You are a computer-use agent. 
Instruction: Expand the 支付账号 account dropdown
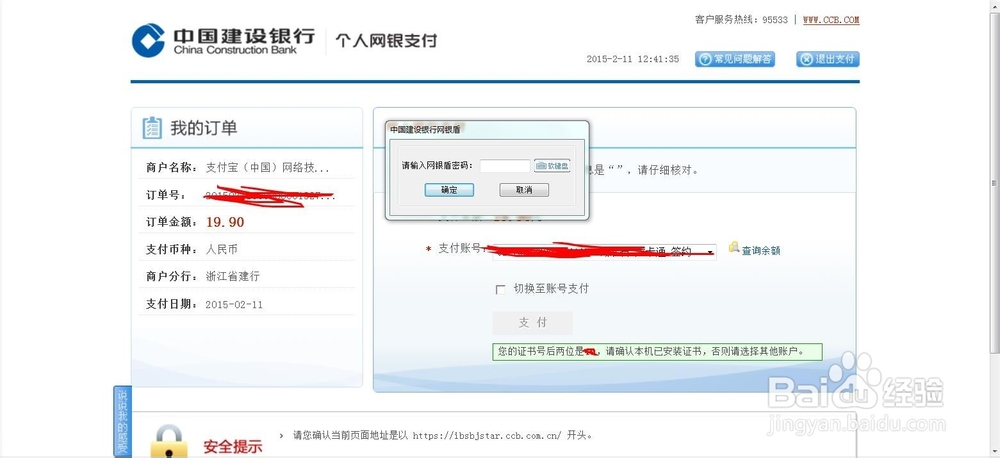pyautogui.click(x=710, y=252)
